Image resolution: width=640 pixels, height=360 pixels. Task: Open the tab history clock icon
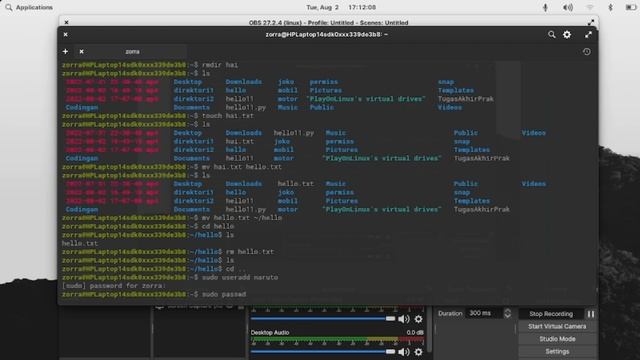[x=587, y=52]
